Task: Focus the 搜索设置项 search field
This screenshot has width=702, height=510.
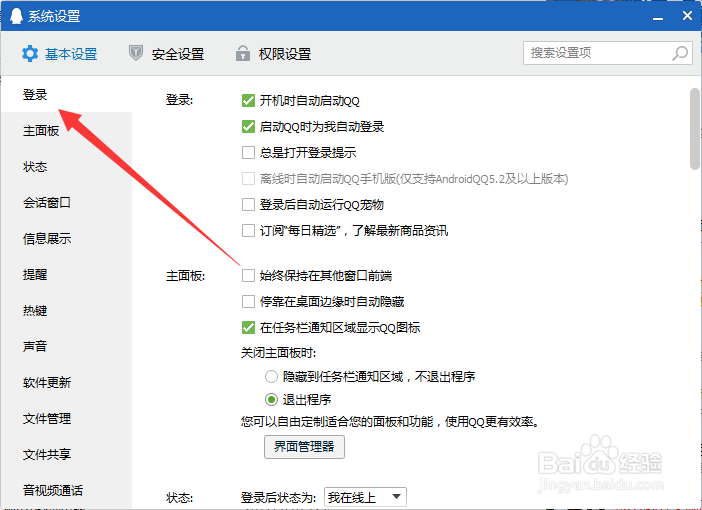Action: pos(608,53)
